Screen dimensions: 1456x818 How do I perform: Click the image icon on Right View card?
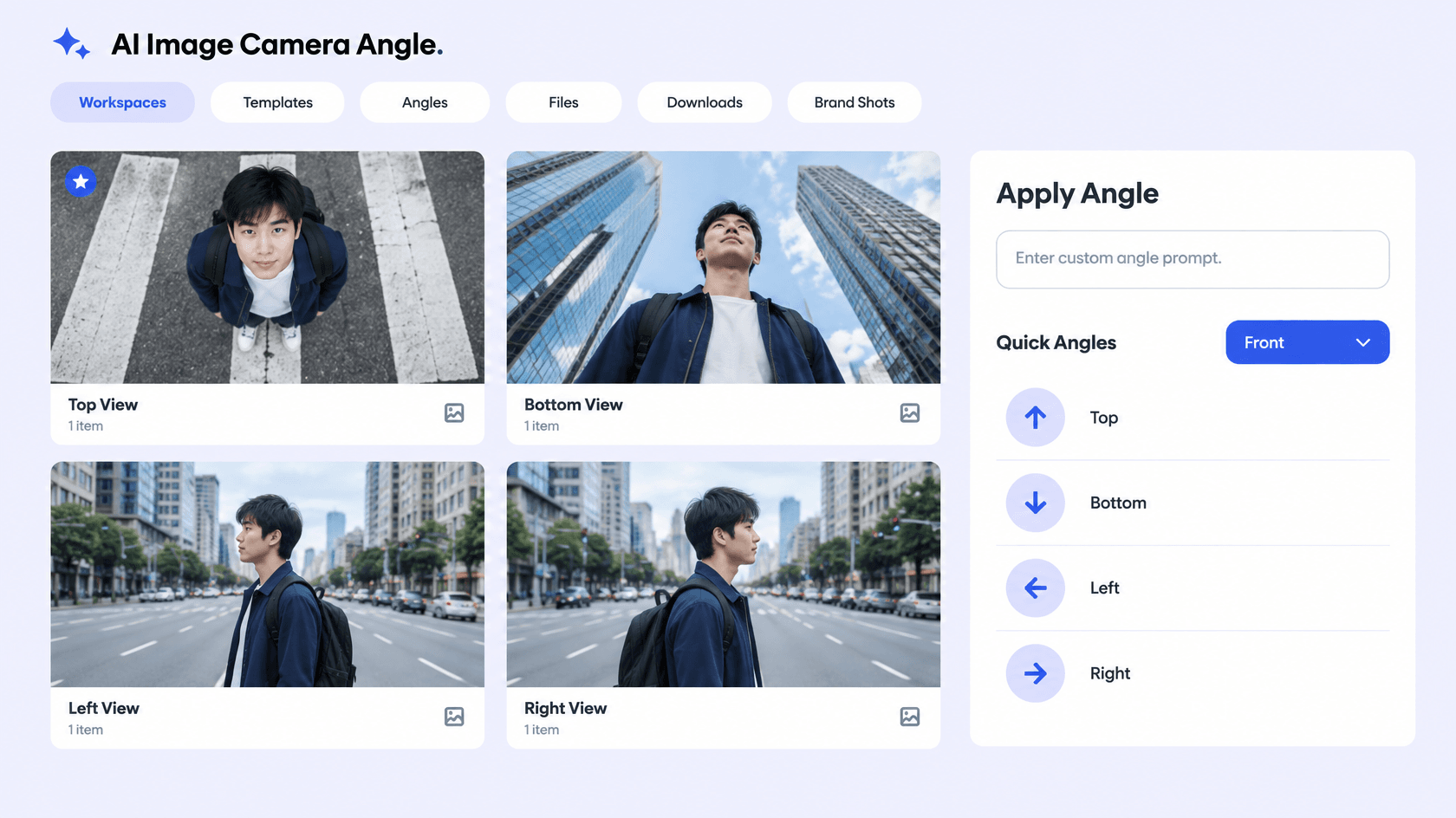click(x=910, y=717)
